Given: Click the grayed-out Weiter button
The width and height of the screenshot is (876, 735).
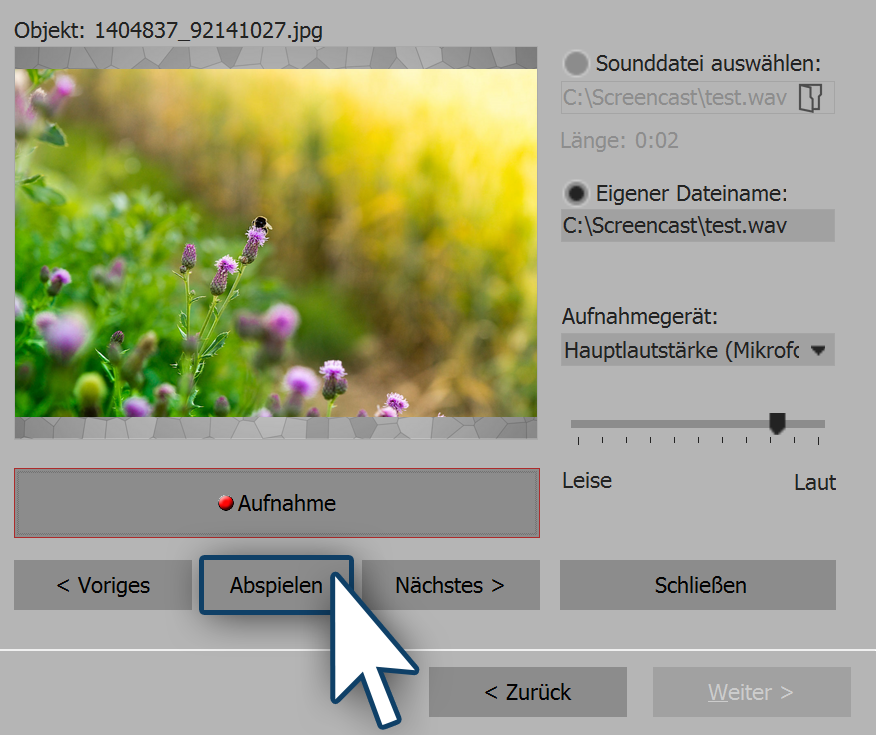Looking at the screenshot, I should click(751, 691).
